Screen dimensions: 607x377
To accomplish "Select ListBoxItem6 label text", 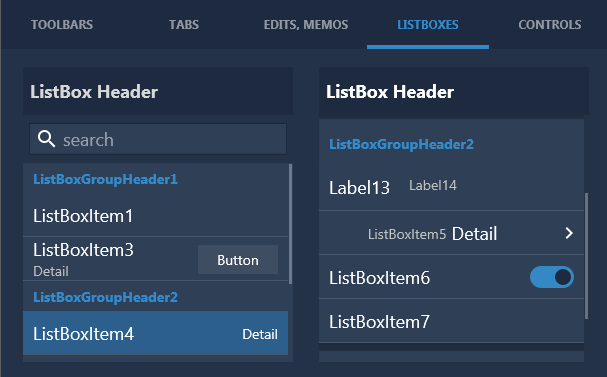I will point(379,278).
